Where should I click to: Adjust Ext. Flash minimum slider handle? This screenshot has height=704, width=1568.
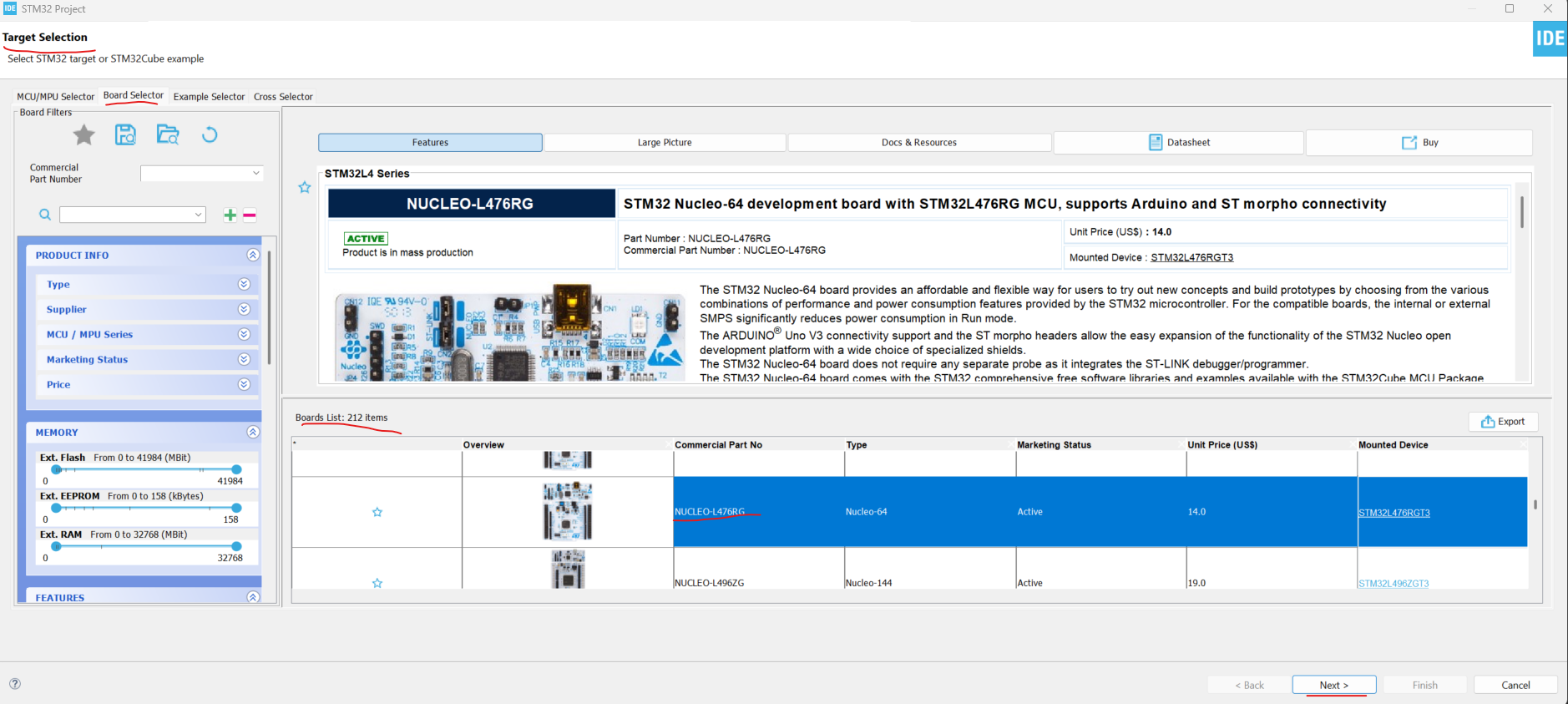pyautogui.click(x=56, y=469)
